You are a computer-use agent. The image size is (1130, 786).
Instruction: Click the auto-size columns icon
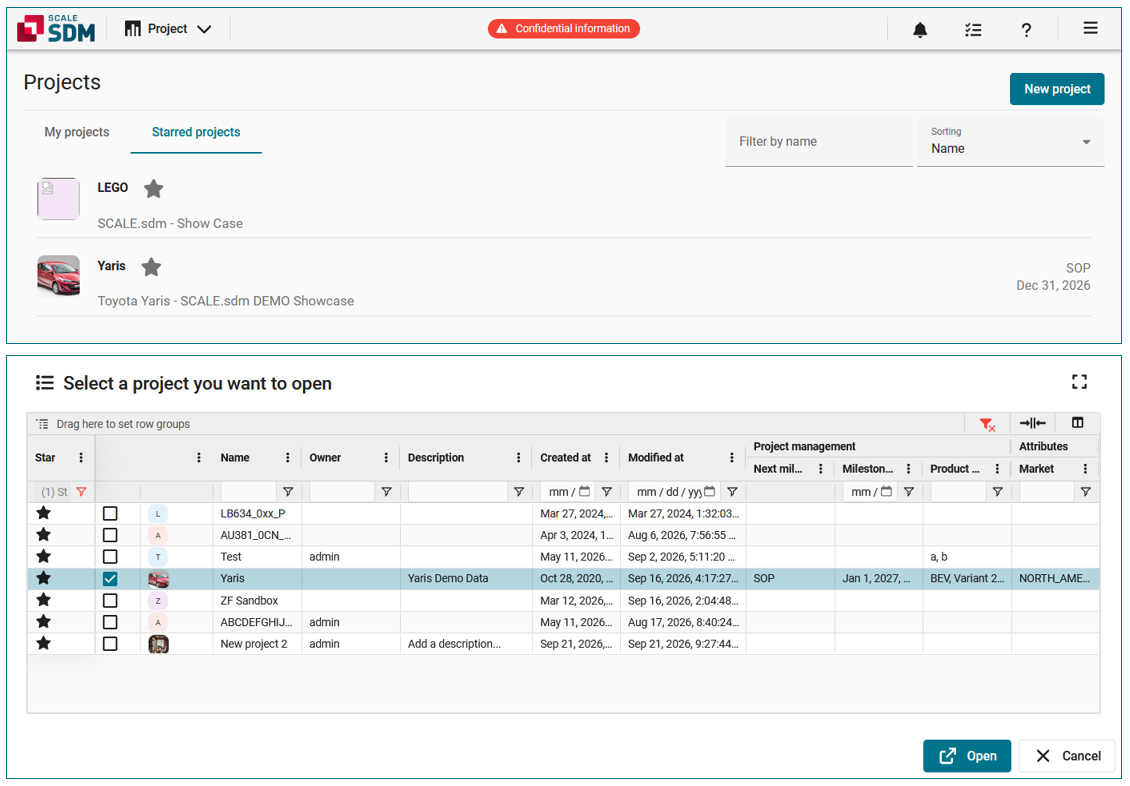[1033, 423]
